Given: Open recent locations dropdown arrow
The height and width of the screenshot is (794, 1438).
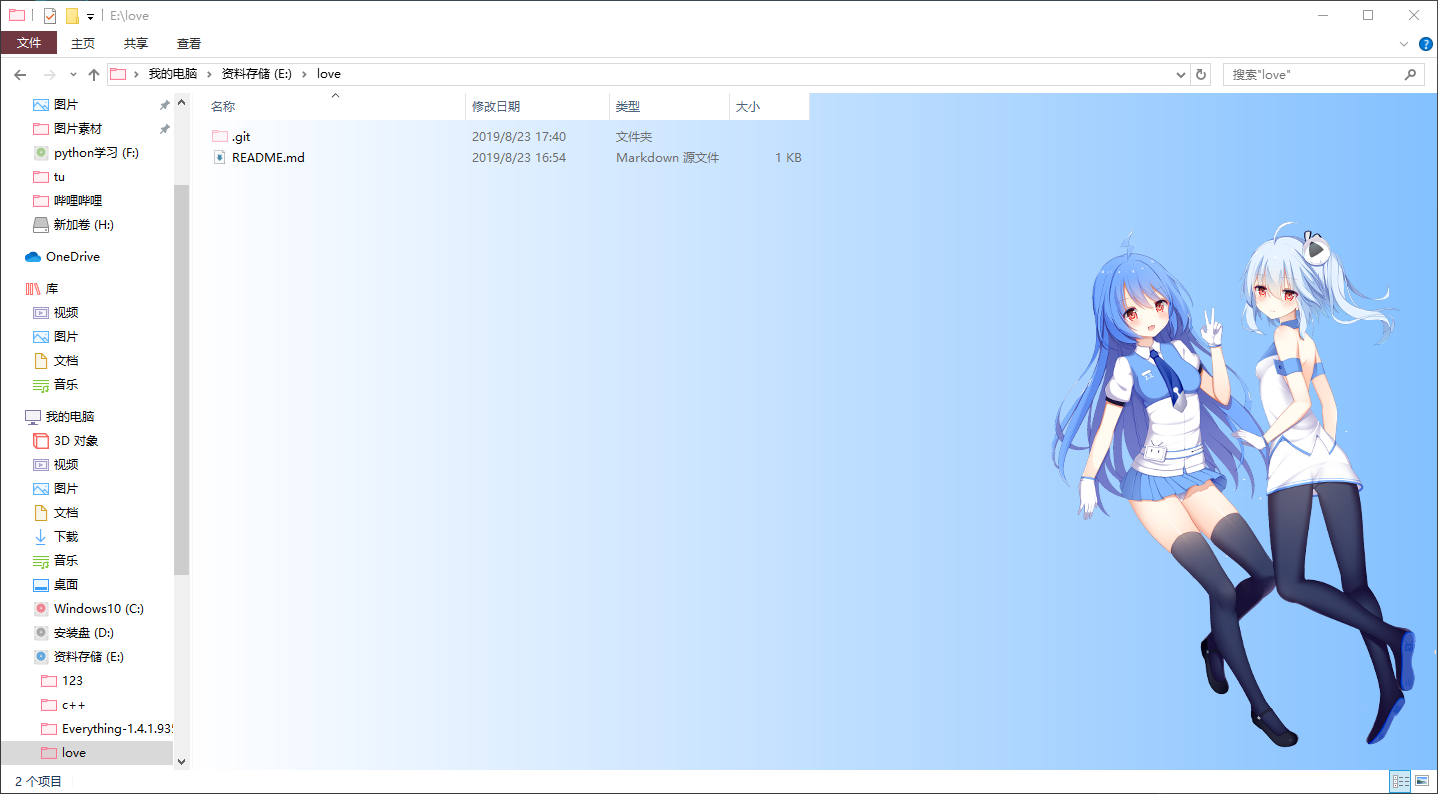Looking at the screenshot, I should [73, 75].
